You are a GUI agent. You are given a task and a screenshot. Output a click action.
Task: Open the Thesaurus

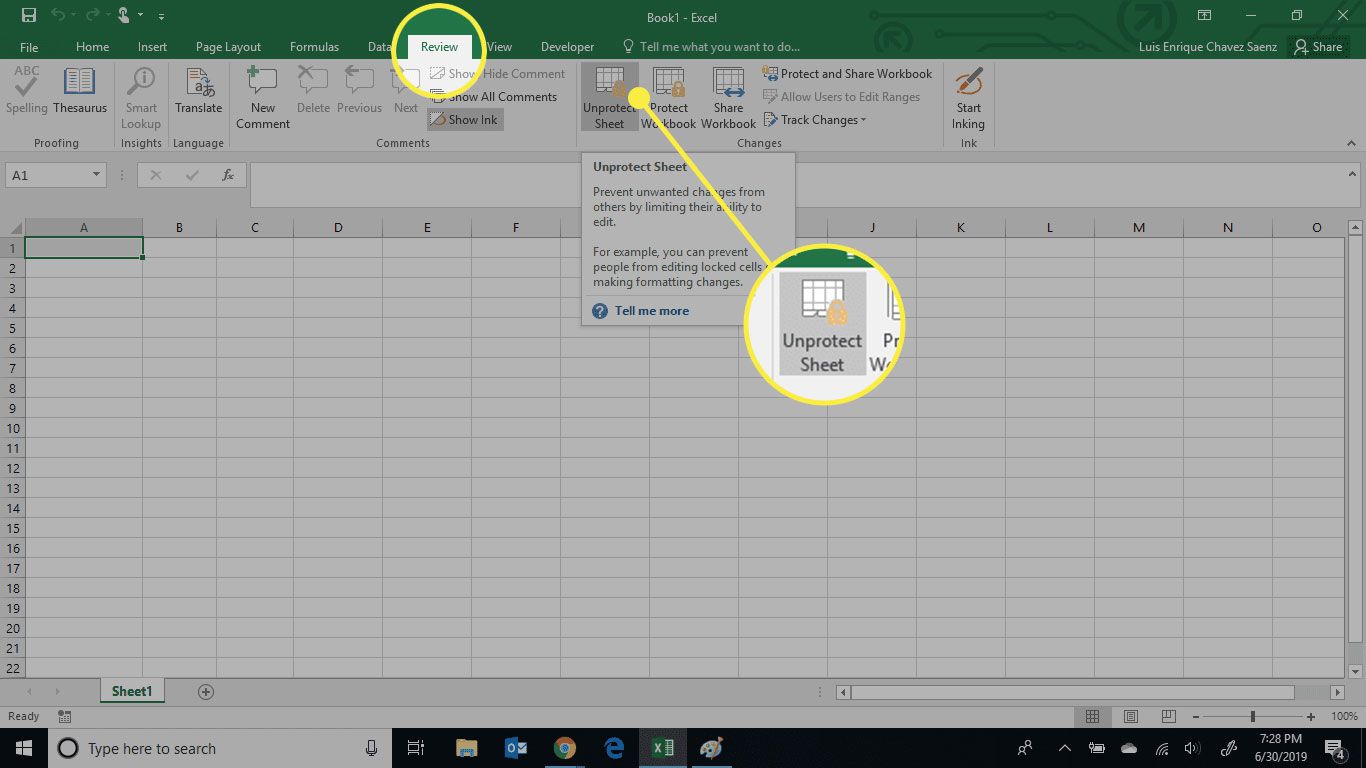(x=80, y=95)
